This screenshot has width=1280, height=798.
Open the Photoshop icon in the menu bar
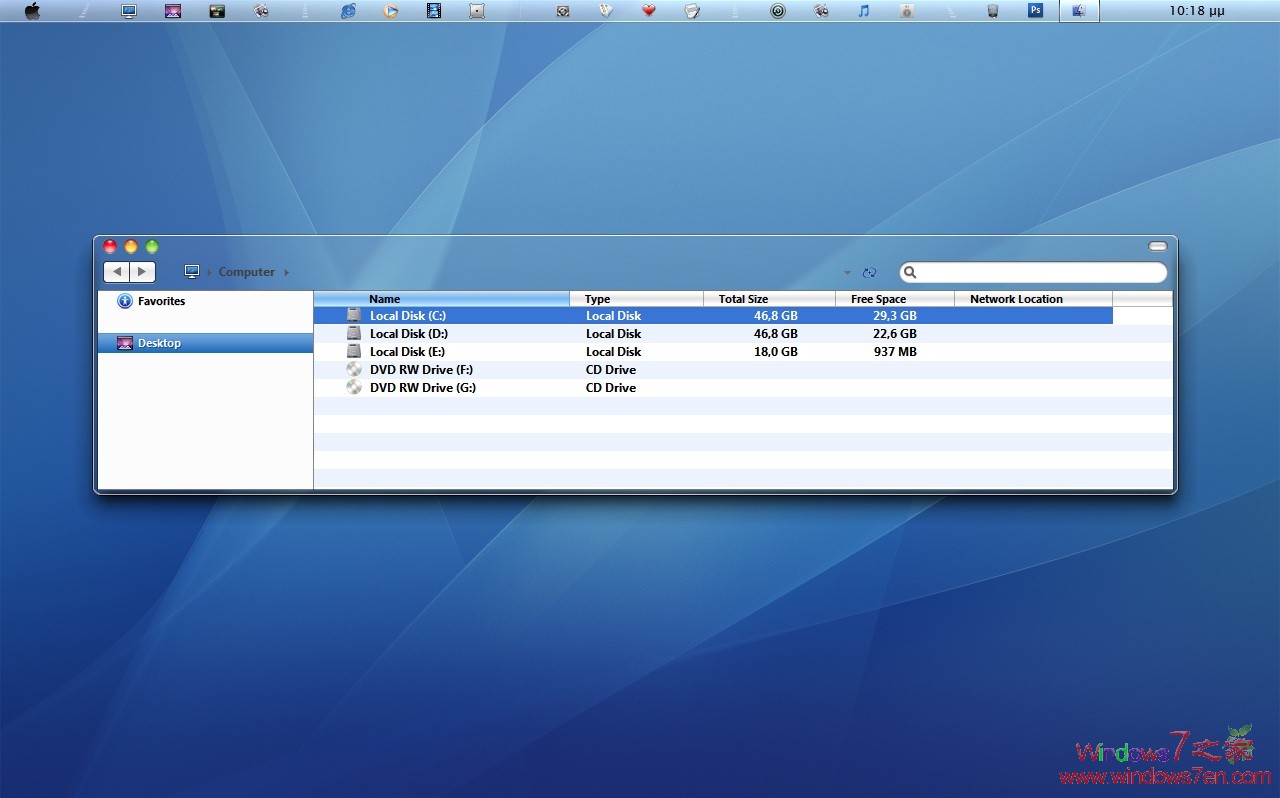tap(1036, 10)
